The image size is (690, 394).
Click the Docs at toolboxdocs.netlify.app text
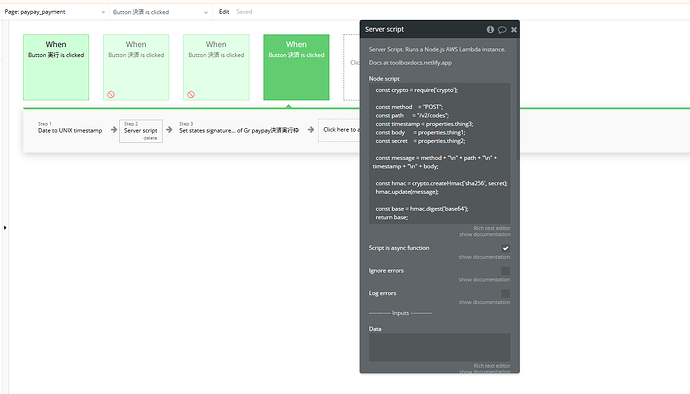(x=410, y=63)
